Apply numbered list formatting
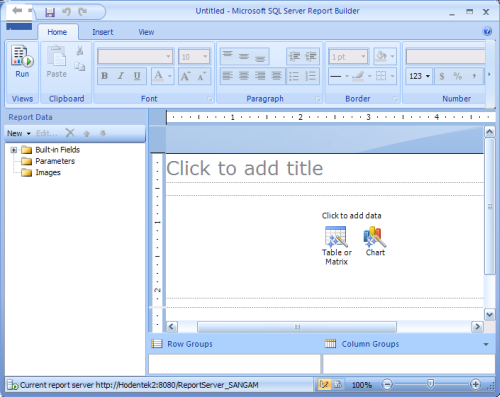Viewport: 500px width, 397px height. point(310,76)
